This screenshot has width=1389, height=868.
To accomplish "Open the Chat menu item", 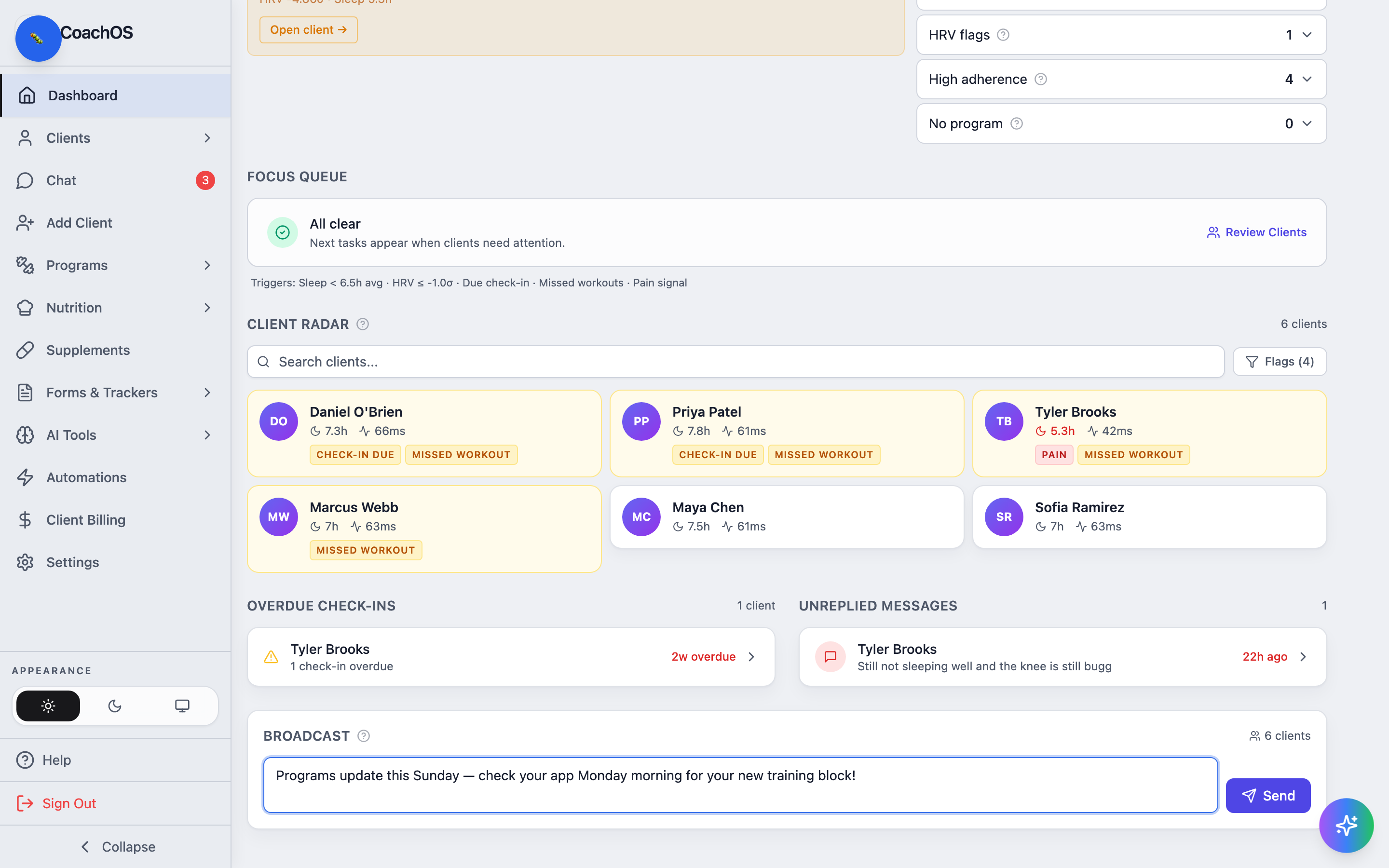I will (116, 180).
